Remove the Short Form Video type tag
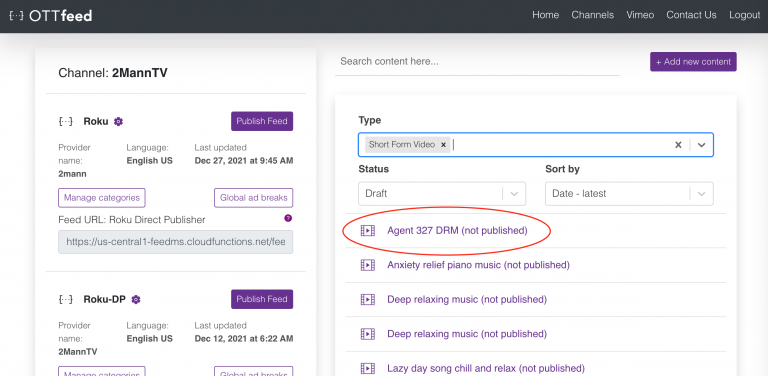768x376 pixels. 443,144
